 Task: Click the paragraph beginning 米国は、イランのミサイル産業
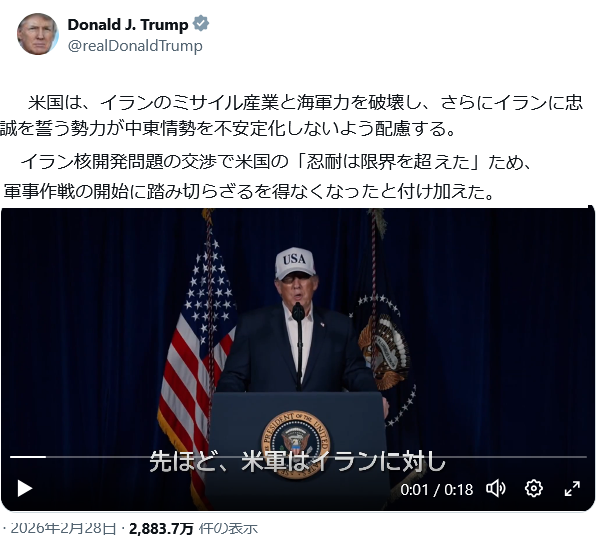coord(292,115)
